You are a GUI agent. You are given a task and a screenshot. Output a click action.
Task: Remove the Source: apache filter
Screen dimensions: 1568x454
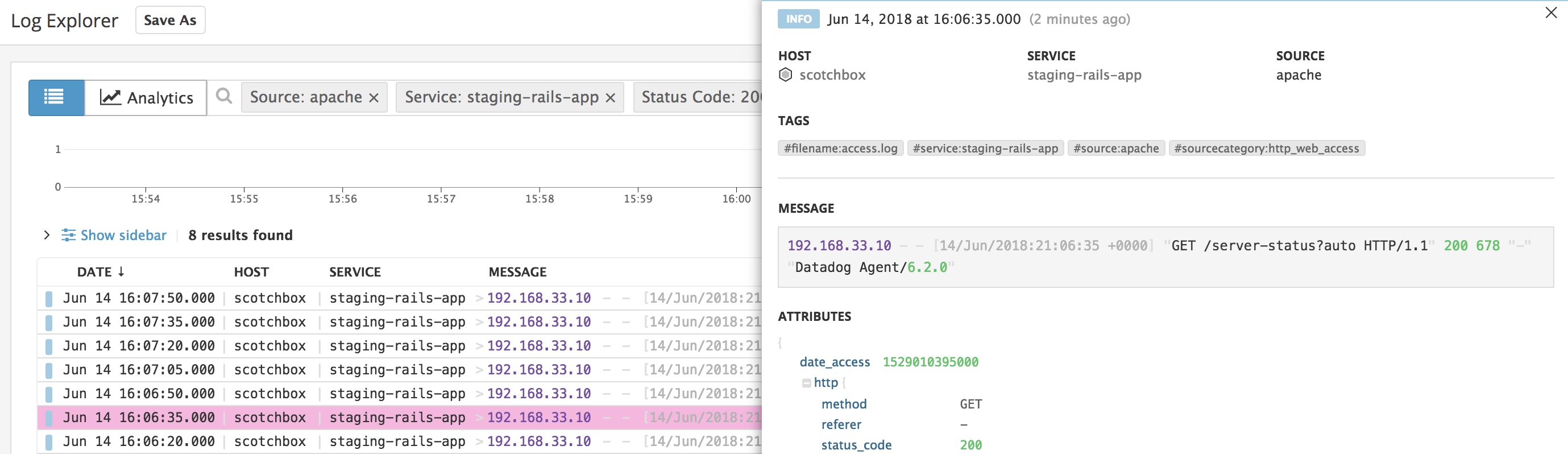click(374, 97)
